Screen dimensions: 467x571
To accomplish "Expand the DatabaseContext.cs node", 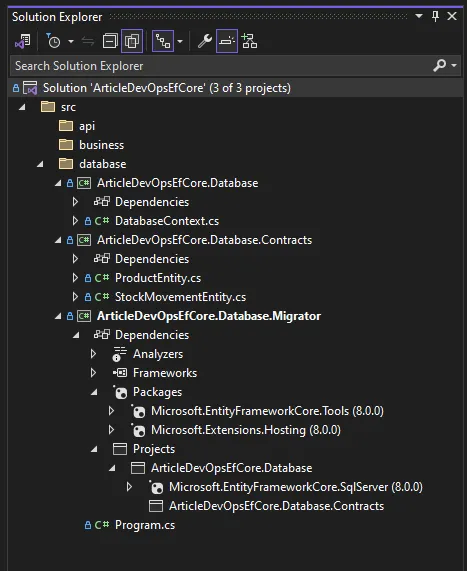I will pos(75,221).
